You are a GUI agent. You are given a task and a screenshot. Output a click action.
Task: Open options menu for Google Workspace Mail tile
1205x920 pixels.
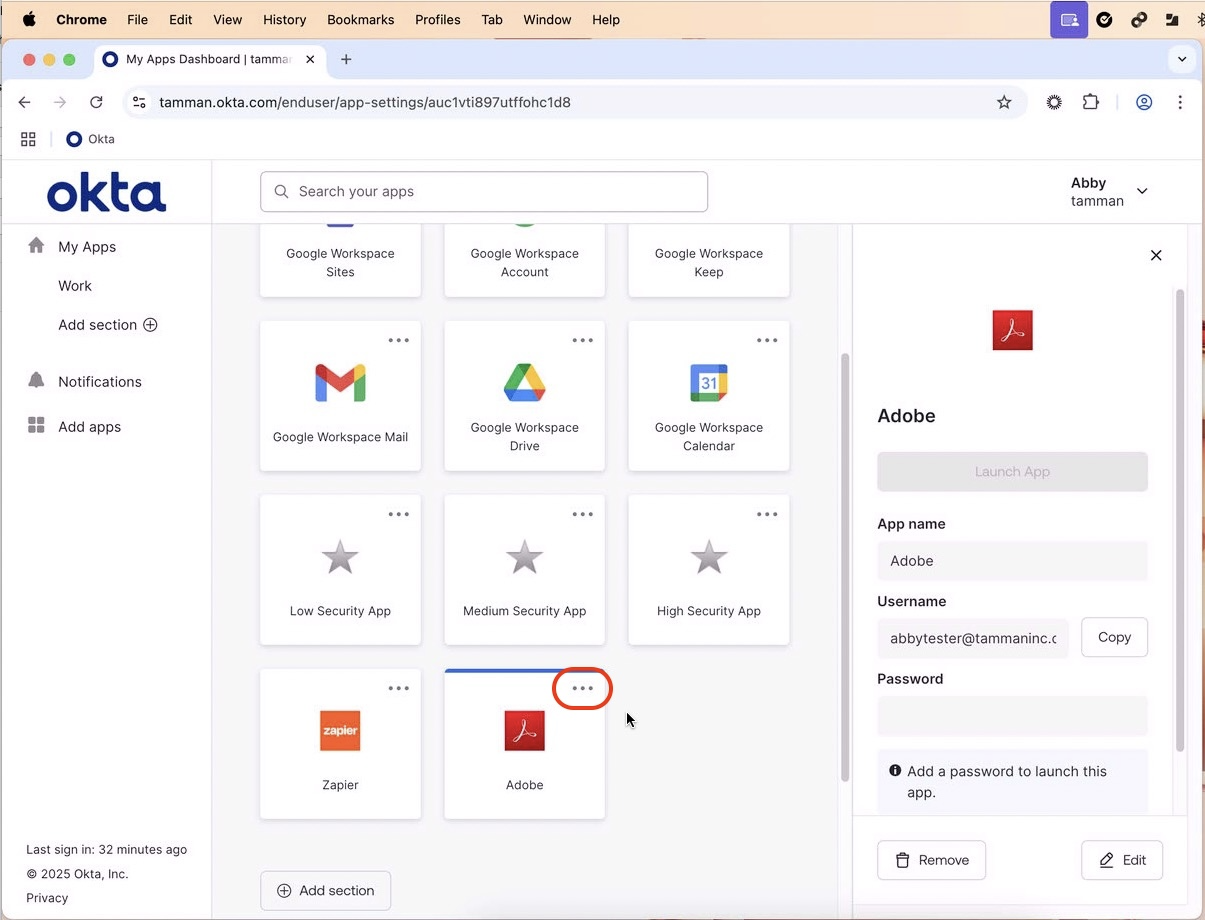(x=398, y=340)
